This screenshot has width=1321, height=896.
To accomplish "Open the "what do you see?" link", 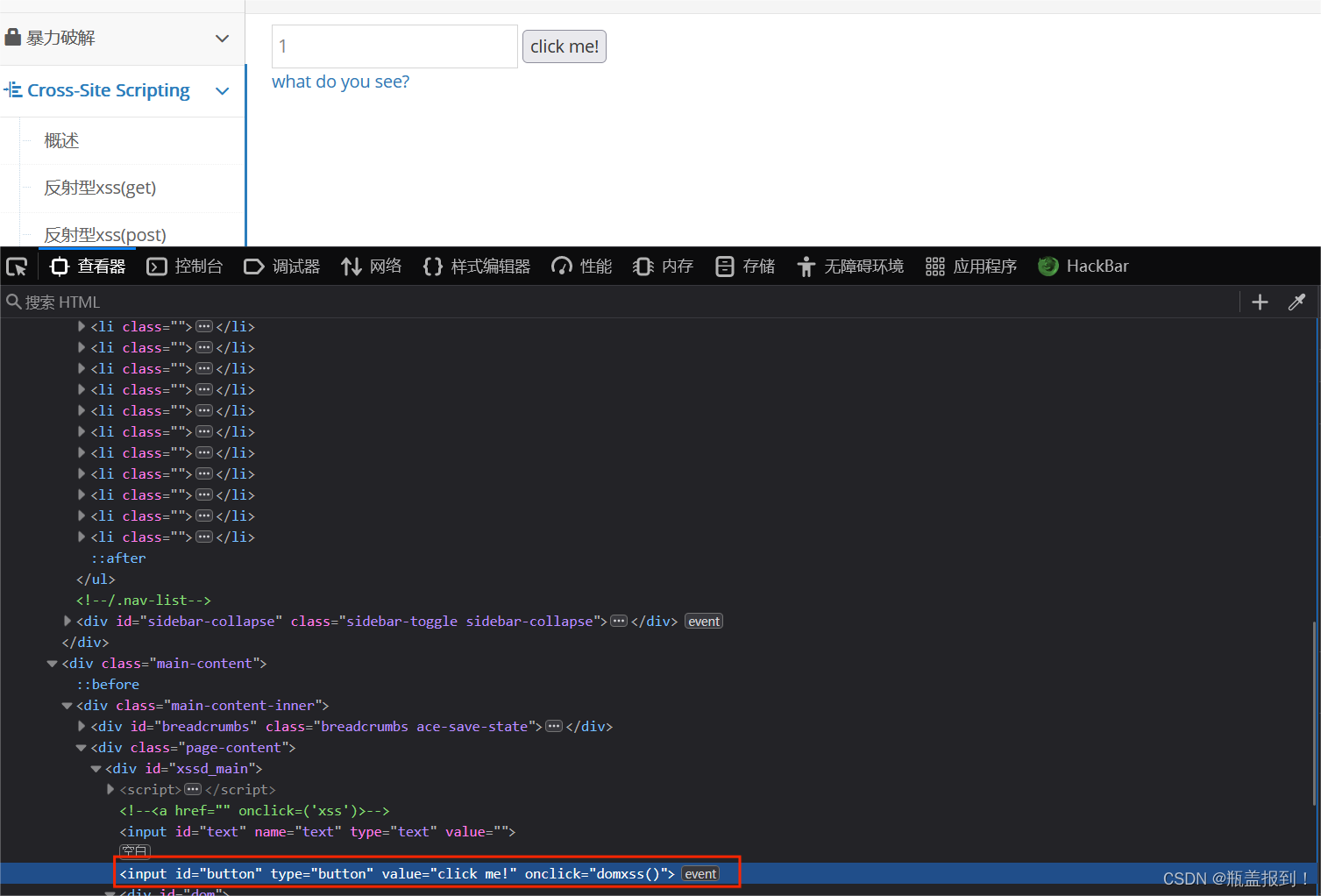I will point(340,81).
